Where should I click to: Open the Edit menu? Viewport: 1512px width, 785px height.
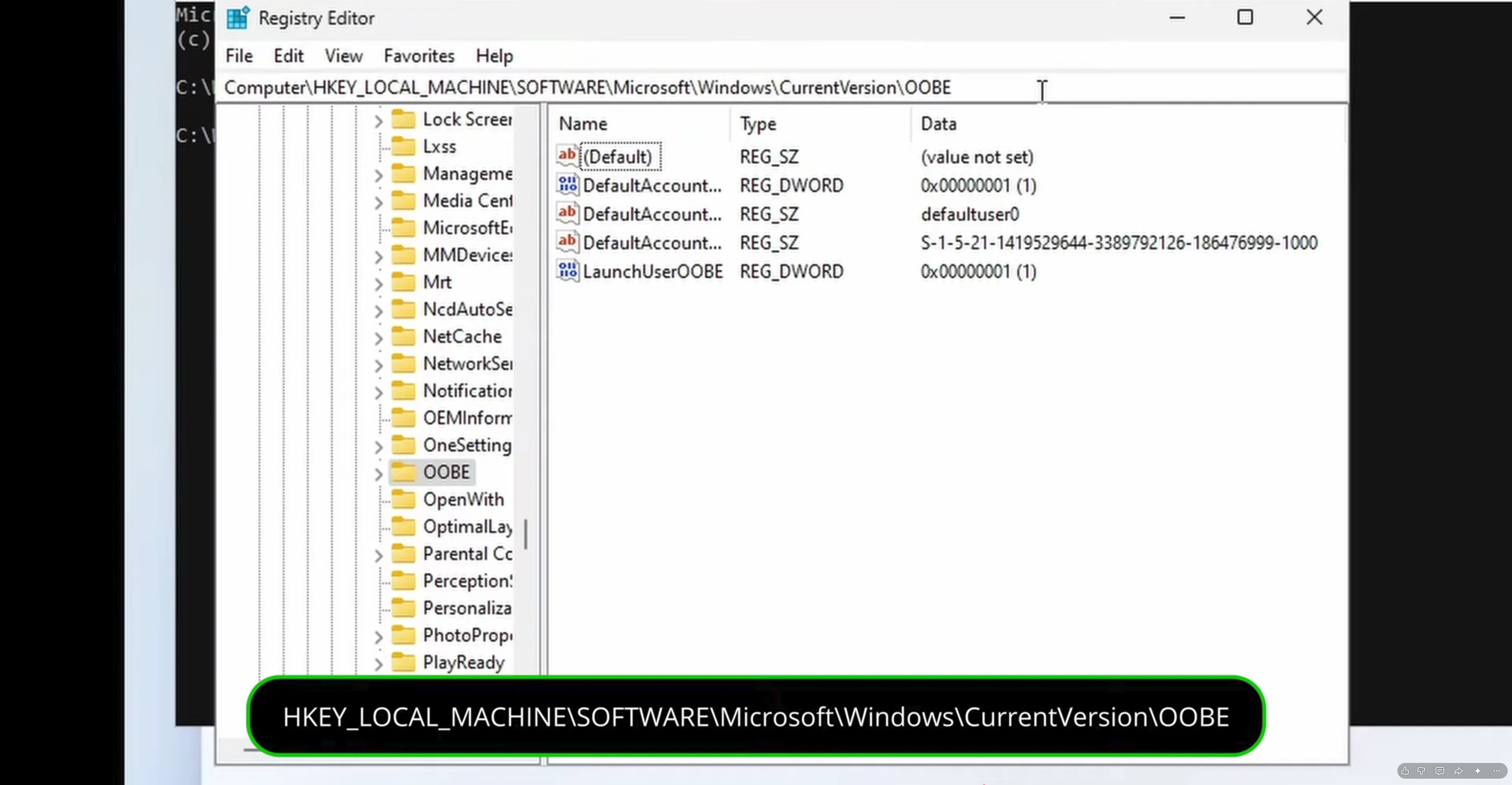[288, 56]
